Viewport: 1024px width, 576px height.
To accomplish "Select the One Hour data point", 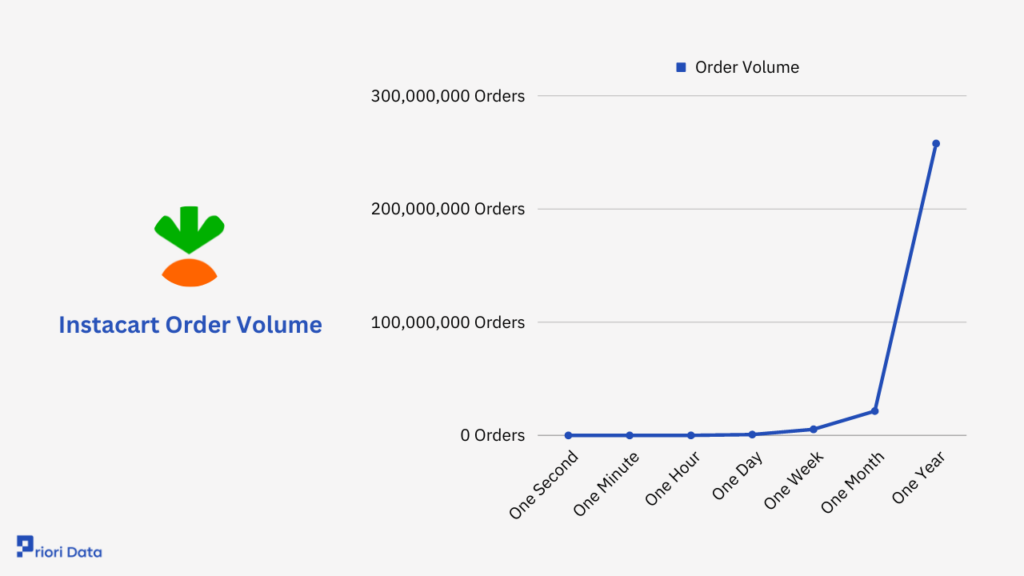I will click(x=691, y=436).
